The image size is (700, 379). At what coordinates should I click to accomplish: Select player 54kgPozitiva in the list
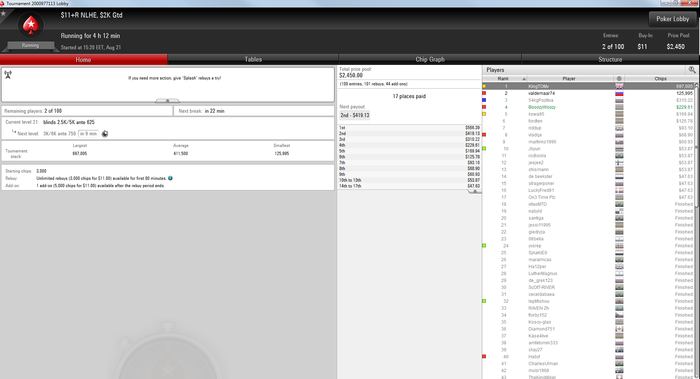click(588, 100)
